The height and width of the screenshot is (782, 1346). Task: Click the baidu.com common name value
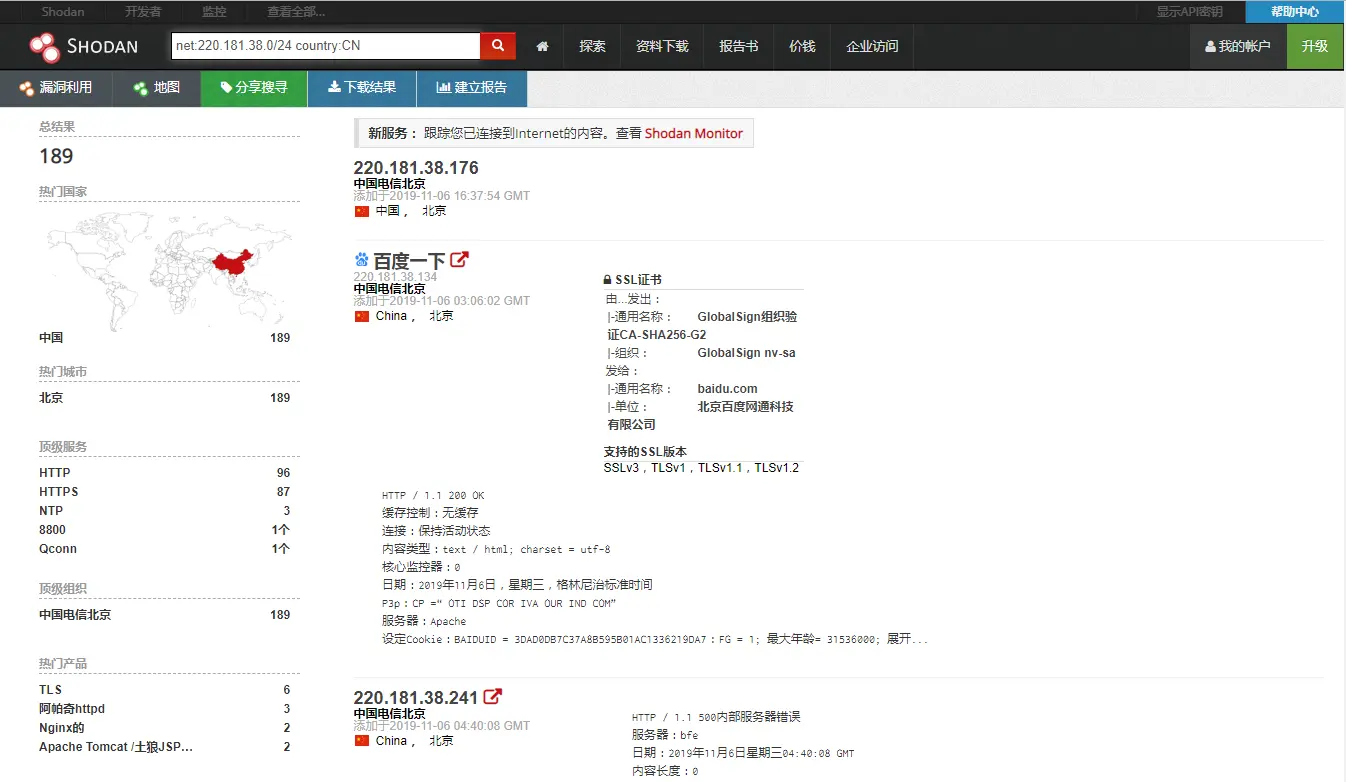coord(727,389)
